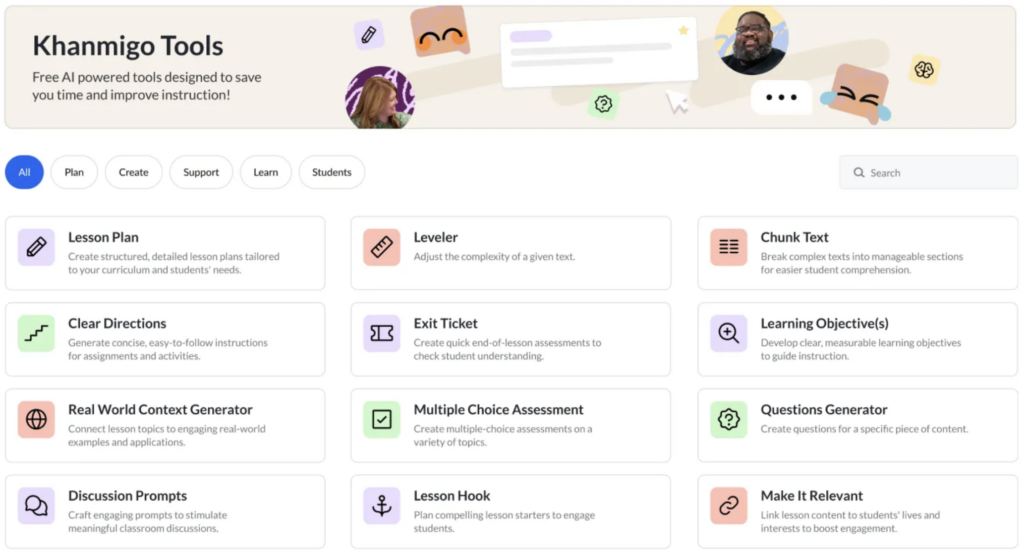Click the search magnifying glass icon
This screenshot has width=1024, height=557.
point(859,172)
